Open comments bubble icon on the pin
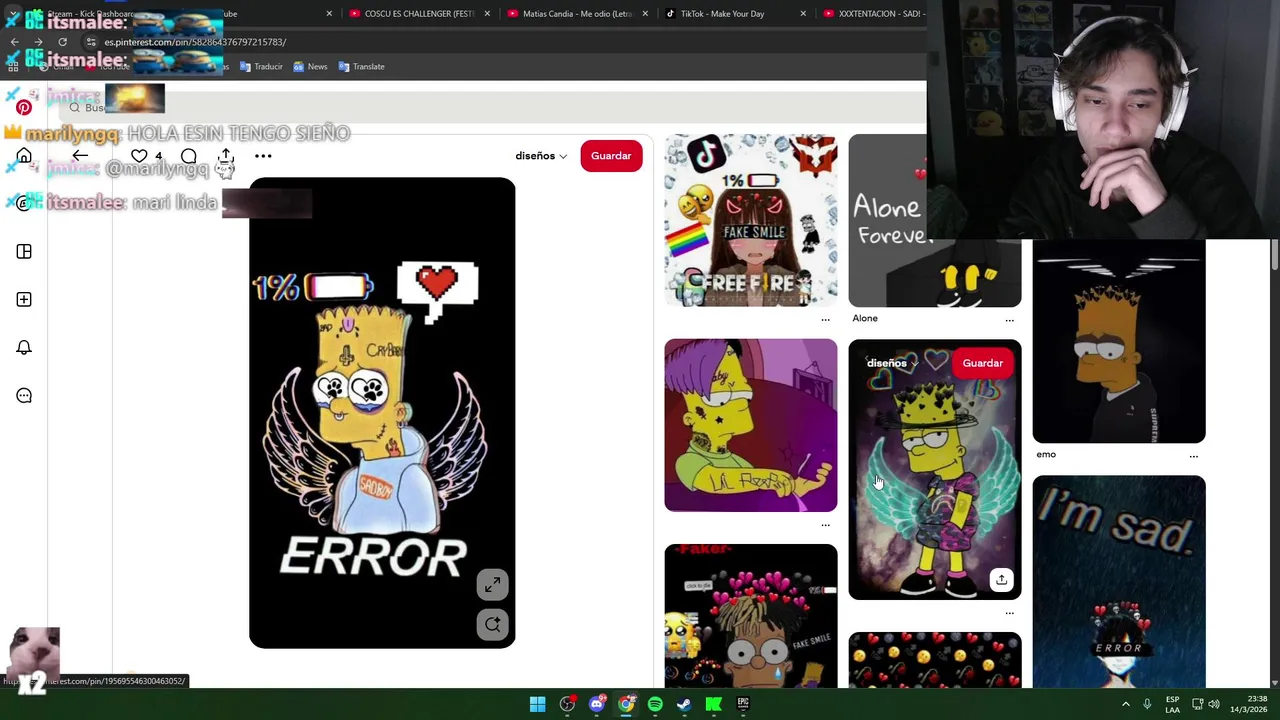The image size is (1280, 720). (189, 156)
